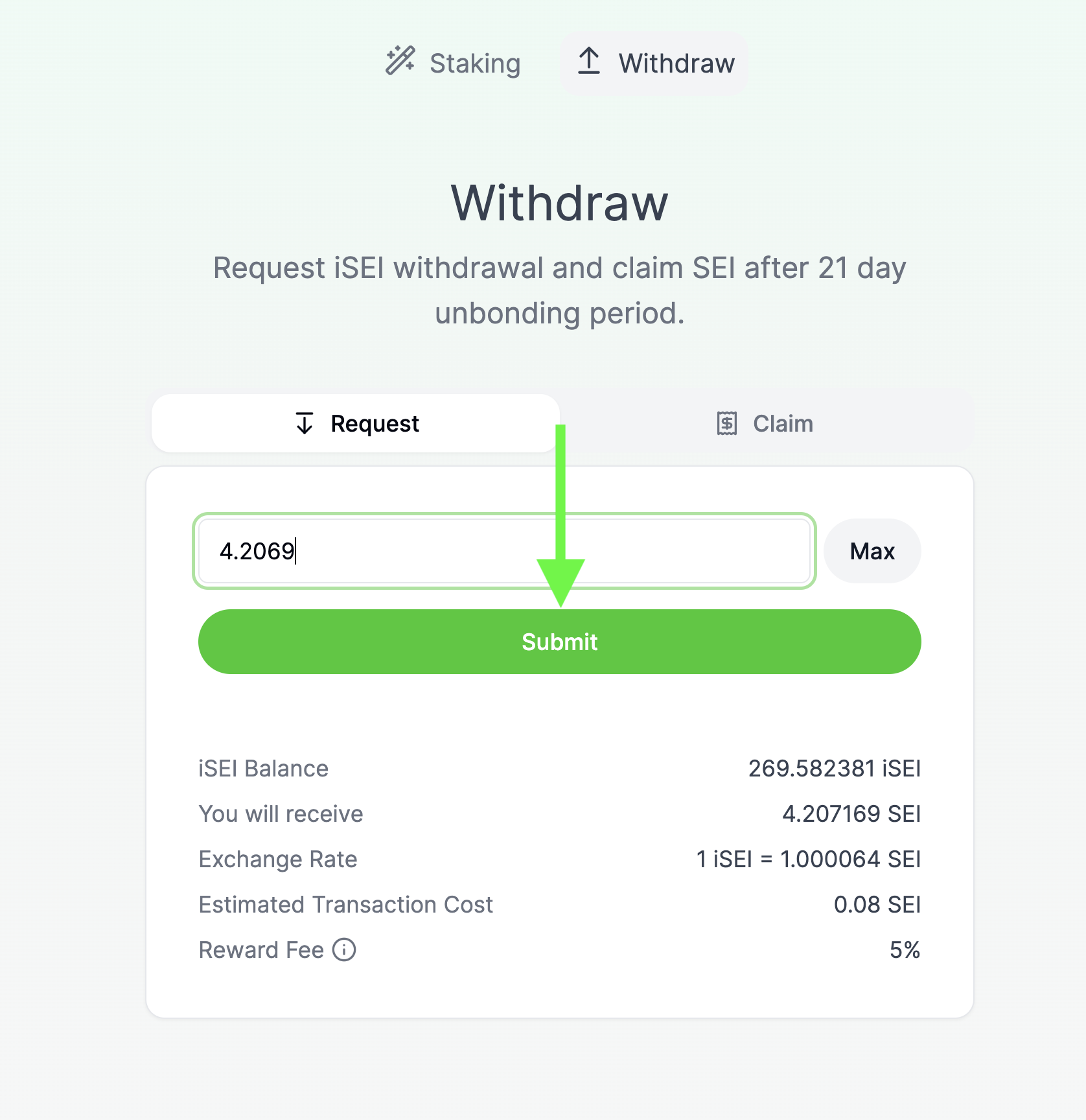
Task: Click the 4.207169 SEI receive amount
Action: [x=851, y=813]
